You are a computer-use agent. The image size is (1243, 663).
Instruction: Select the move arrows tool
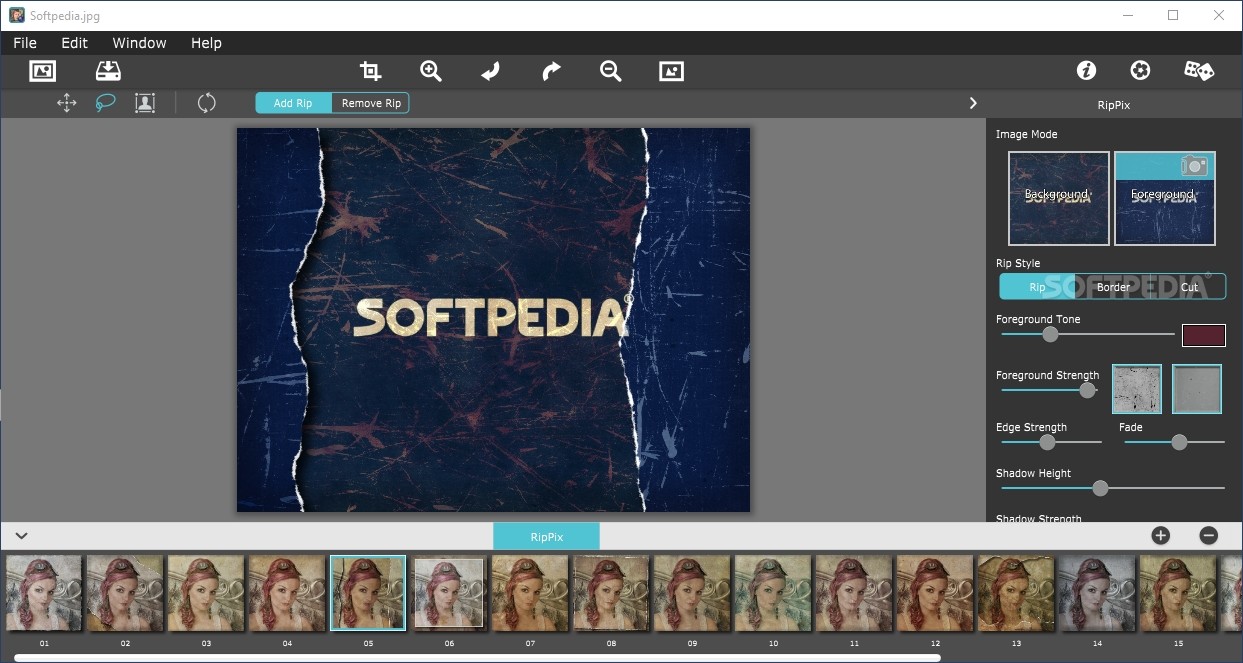tap(67, 103)
